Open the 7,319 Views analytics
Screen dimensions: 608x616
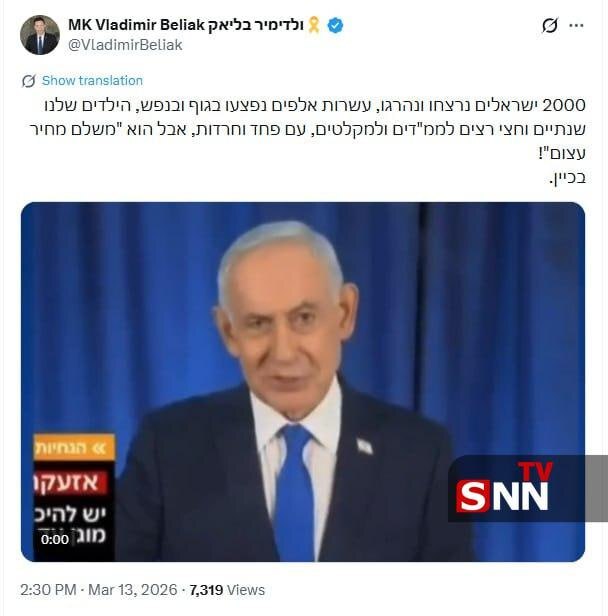tap(227, 590)
